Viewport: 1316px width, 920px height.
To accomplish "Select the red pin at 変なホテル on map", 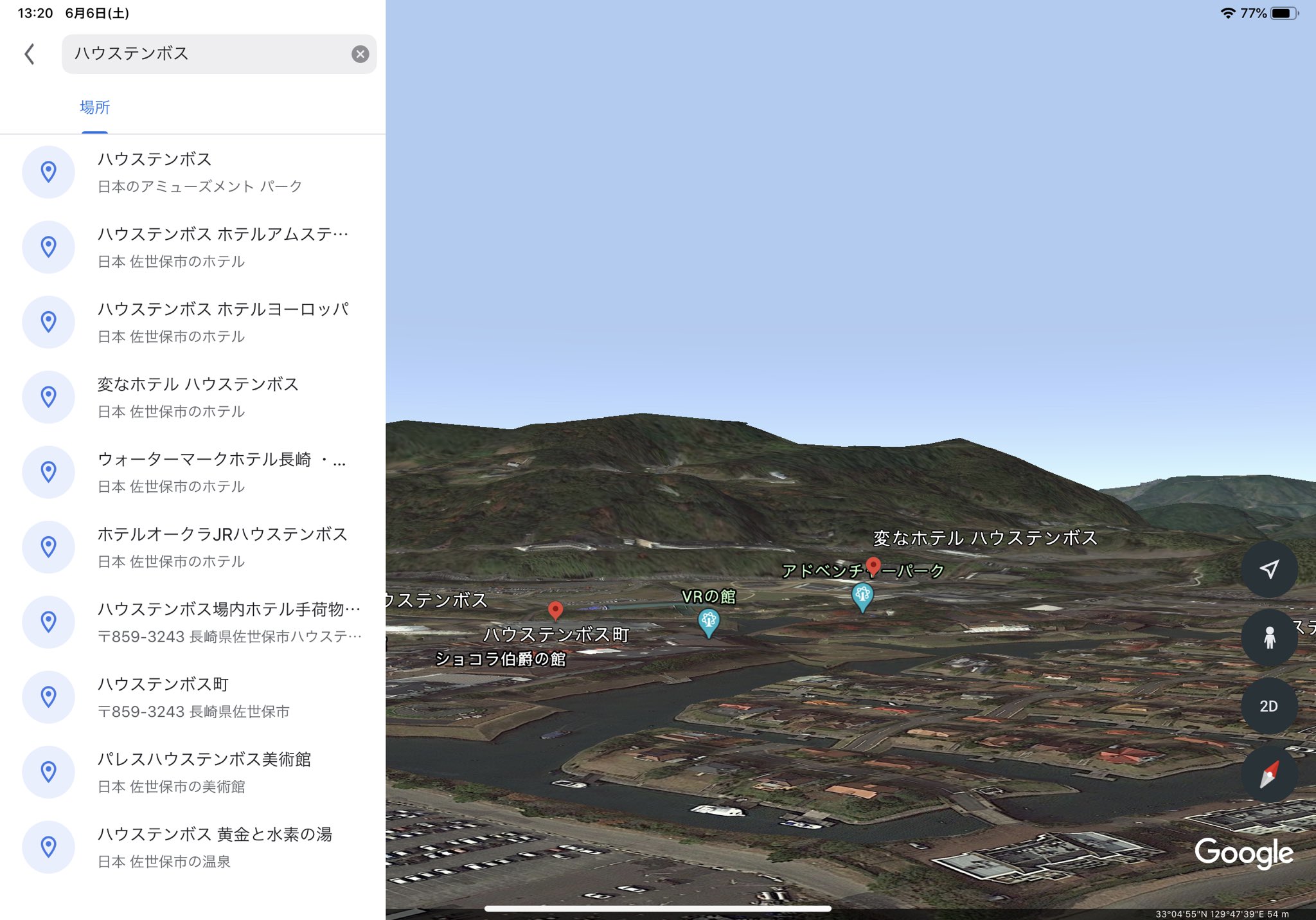I will [x=873, y=566].
